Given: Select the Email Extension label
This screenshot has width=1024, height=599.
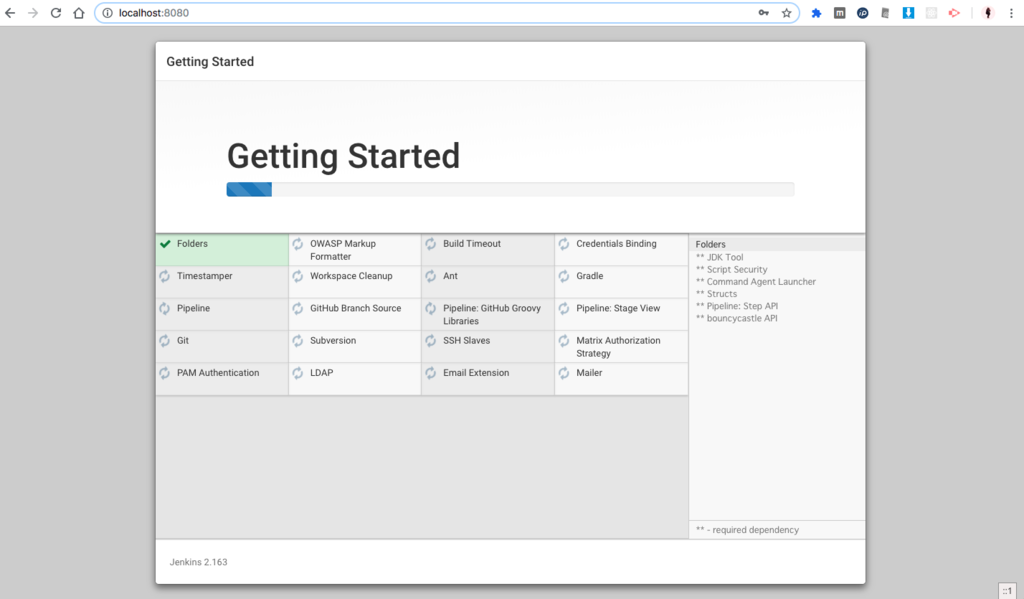Looking at the screenshot, I should coord(476,373).
